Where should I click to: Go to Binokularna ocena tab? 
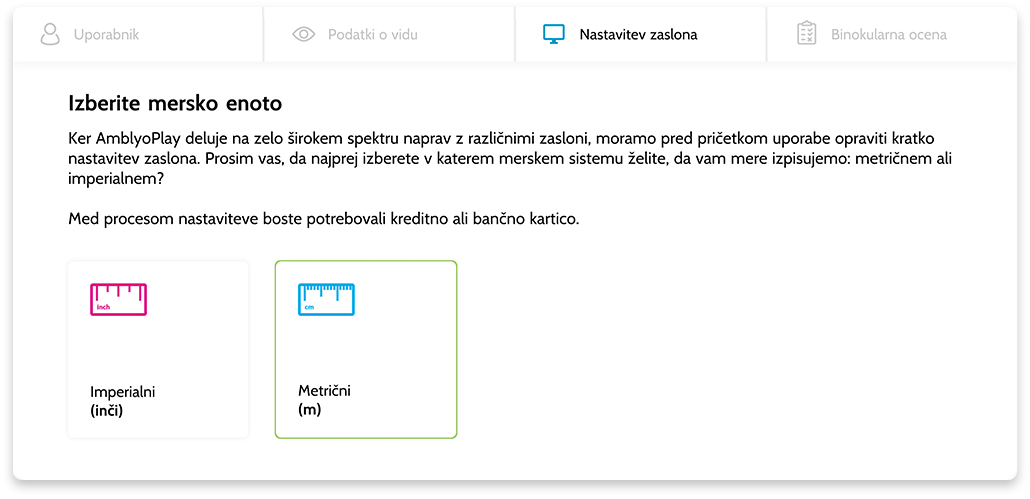tap(891, 35)
